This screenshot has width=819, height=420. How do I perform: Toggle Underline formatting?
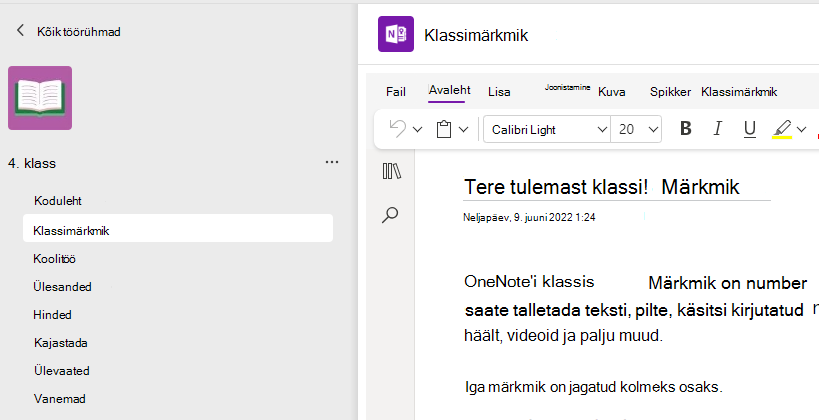pyautogui.click(x=750, y=129)
